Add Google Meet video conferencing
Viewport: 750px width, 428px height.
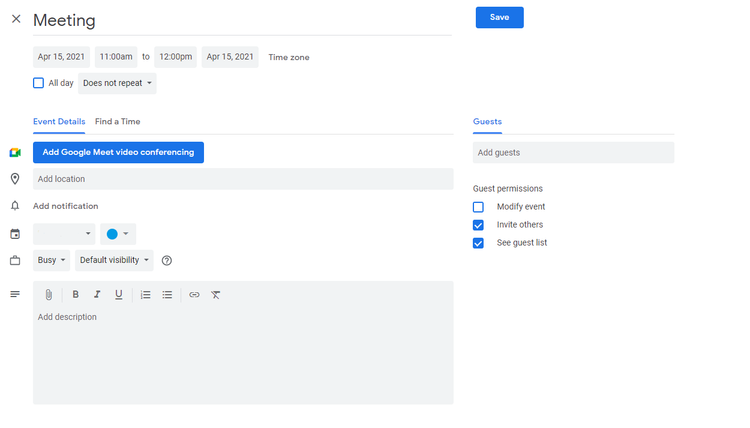point(118,152)
